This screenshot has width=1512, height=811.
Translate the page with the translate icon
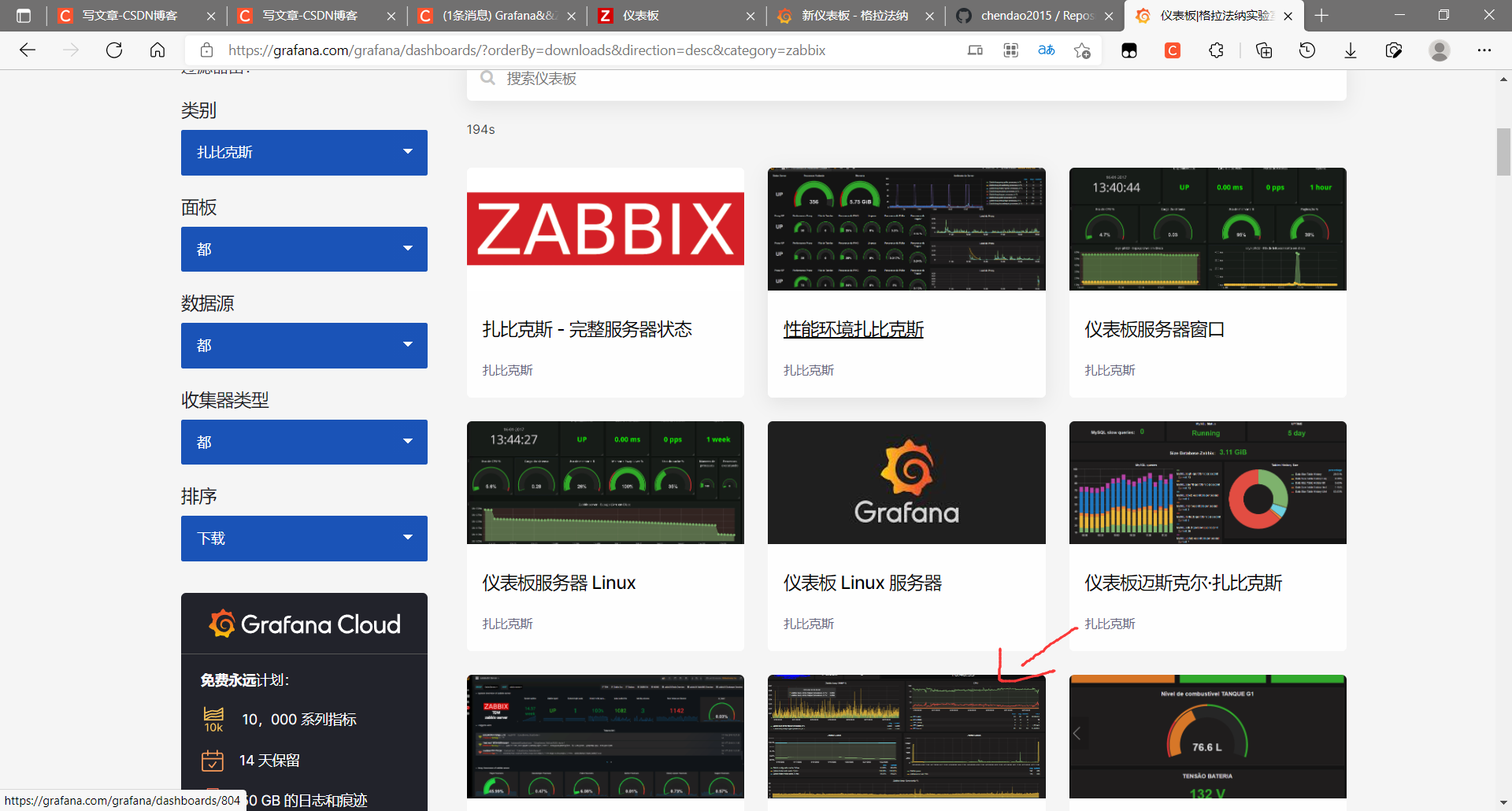(x=1047, y=50)
